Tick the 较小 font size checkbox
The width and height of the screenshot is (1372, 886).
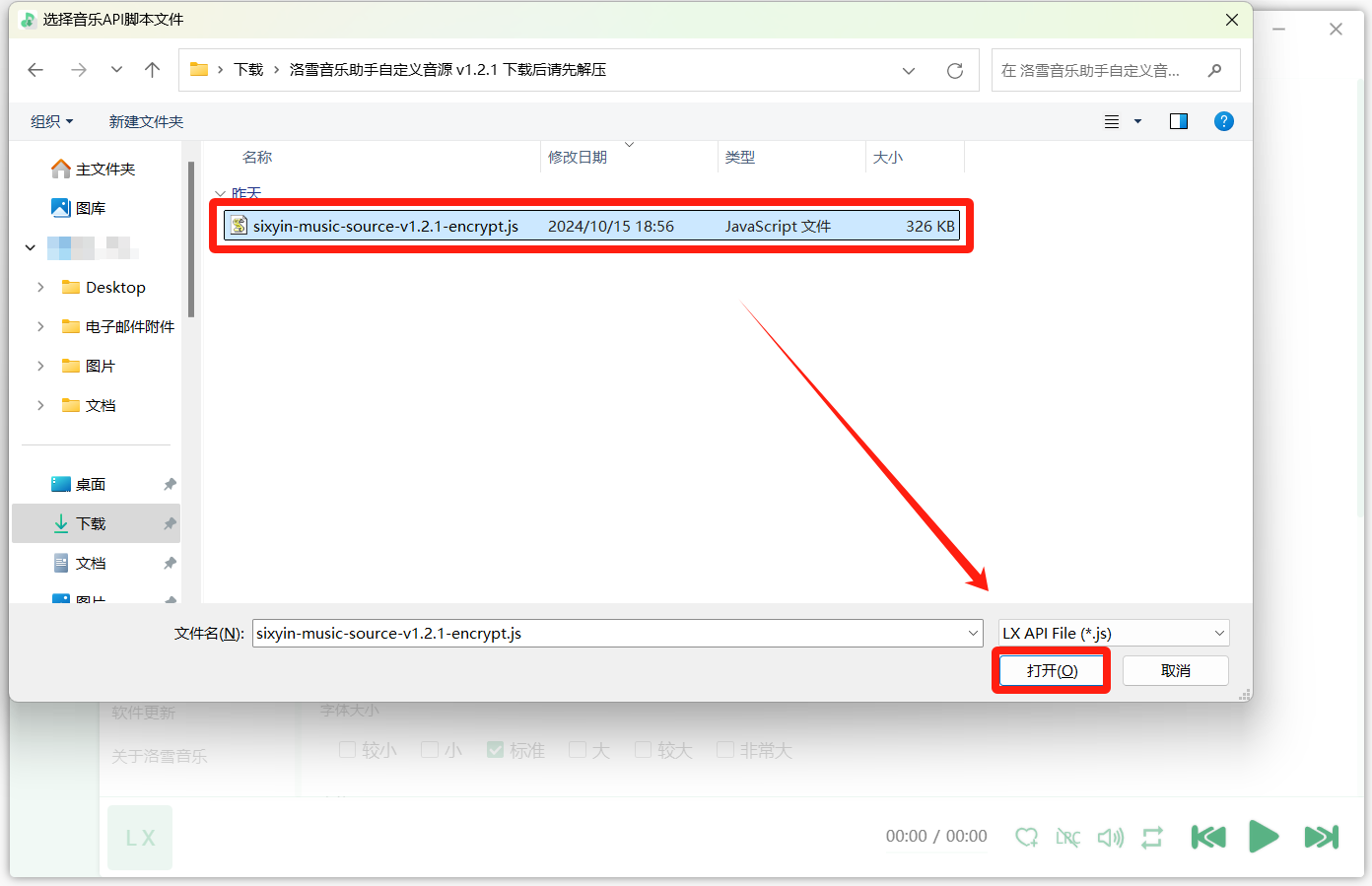(x=347, y=750)
